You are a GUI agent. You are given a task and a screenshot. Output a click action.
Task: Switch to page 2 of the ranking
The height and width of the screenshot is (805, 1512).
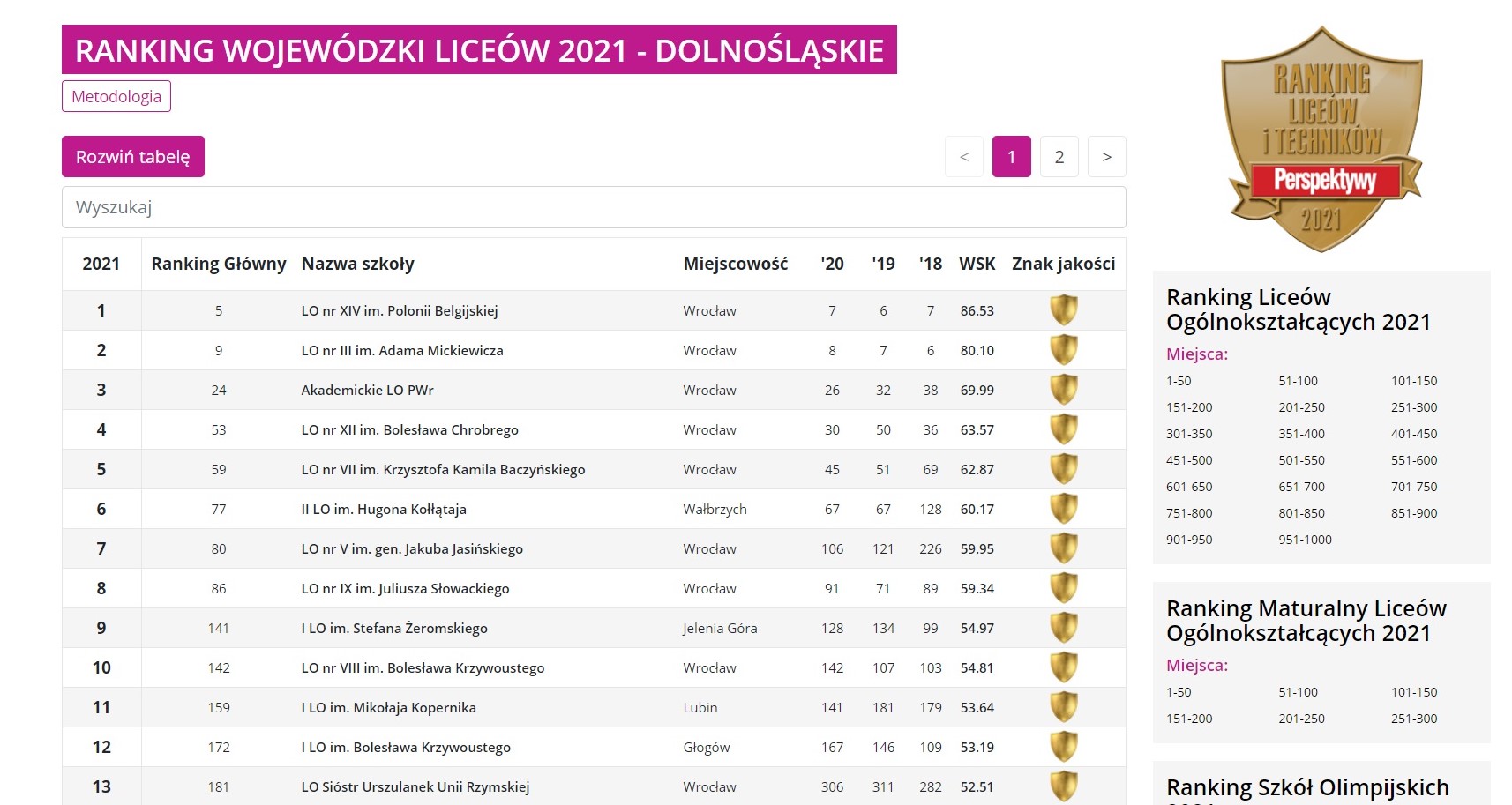pyautogui.click(x=1059, y=156)
